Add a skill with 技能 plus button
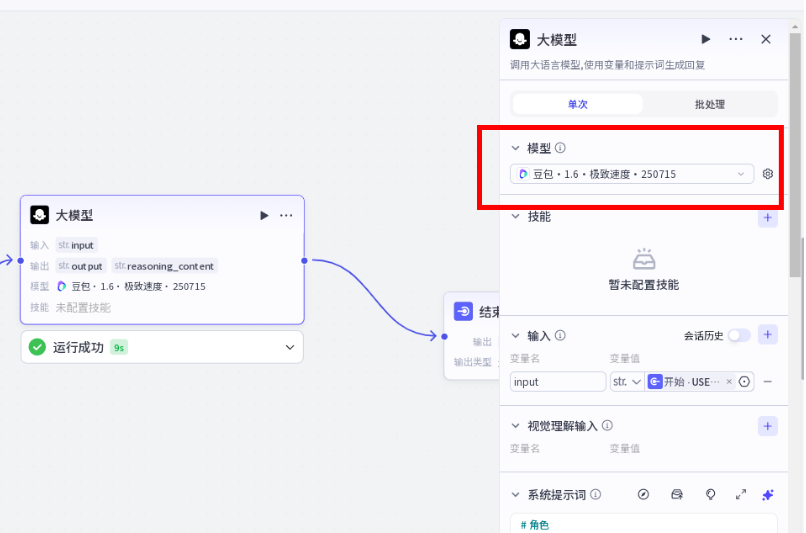Screen dimensions: 806x533 point(767,217)
